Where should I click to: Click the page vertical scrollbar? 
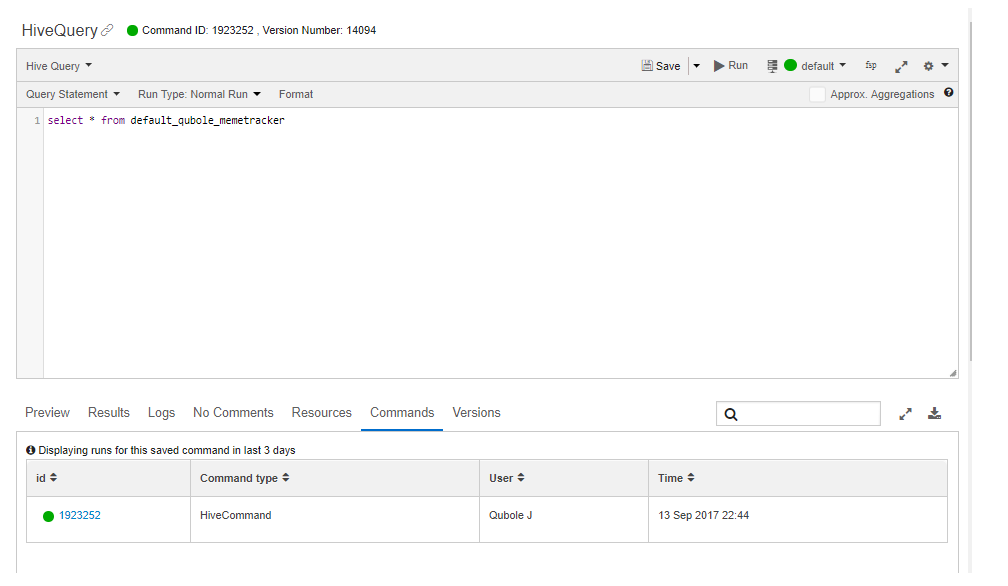970,193
